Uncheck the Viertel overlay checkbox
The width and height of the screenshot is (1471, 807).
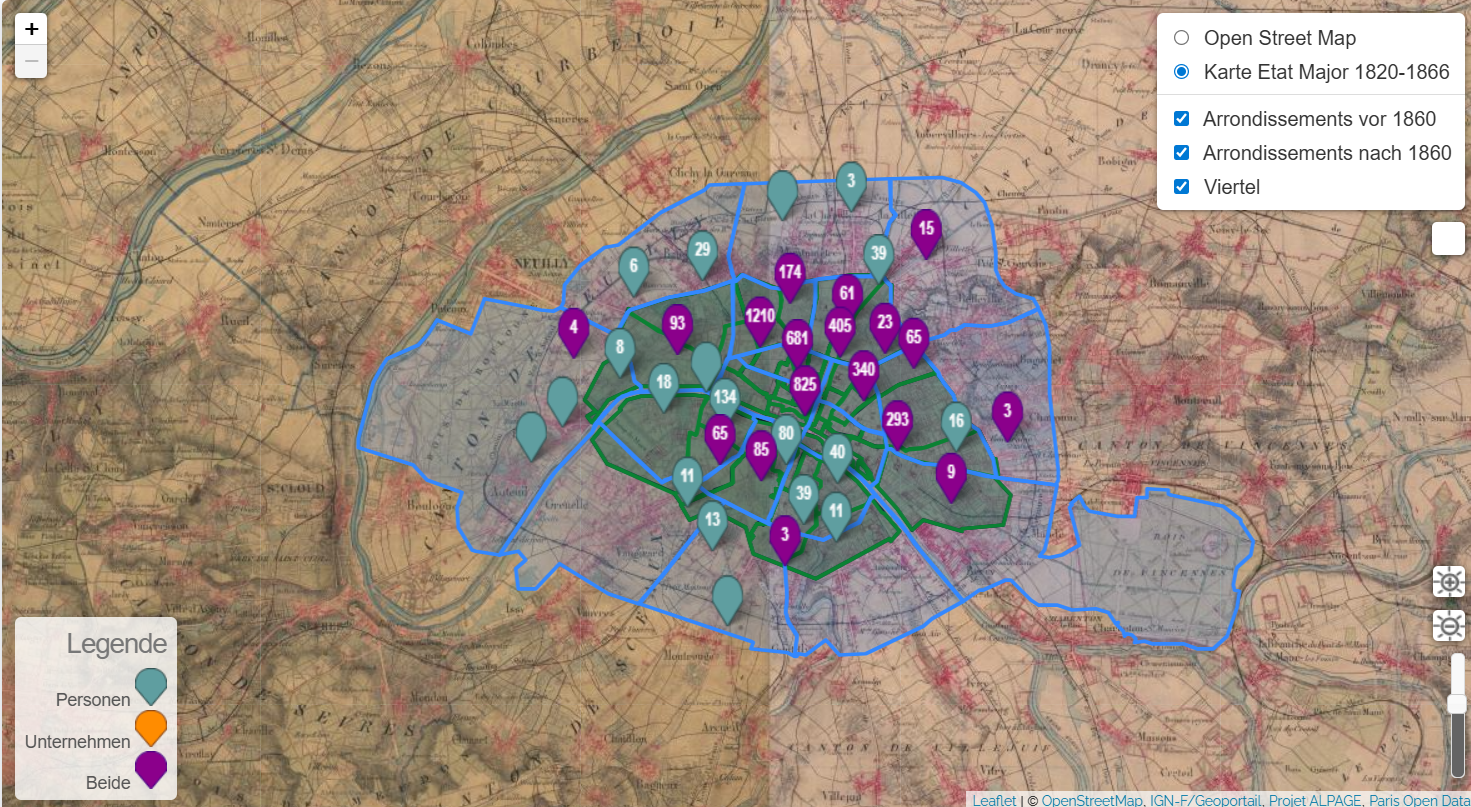(x=1182, y=187)
